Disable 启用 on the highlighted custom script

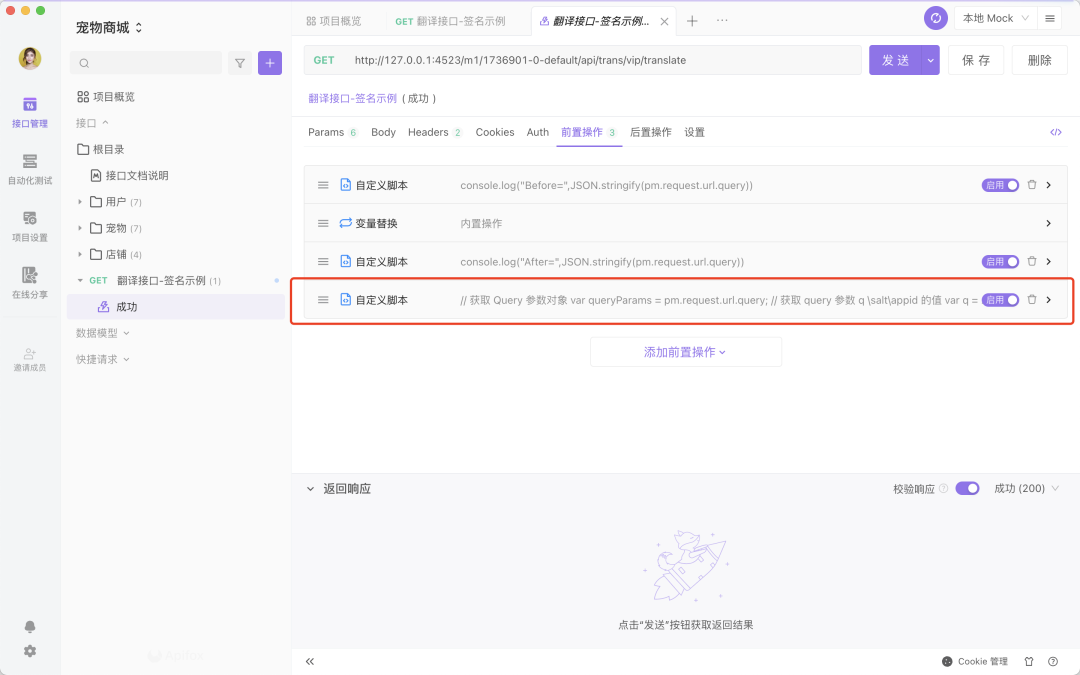pyautogui.click(x=999, y=299)
